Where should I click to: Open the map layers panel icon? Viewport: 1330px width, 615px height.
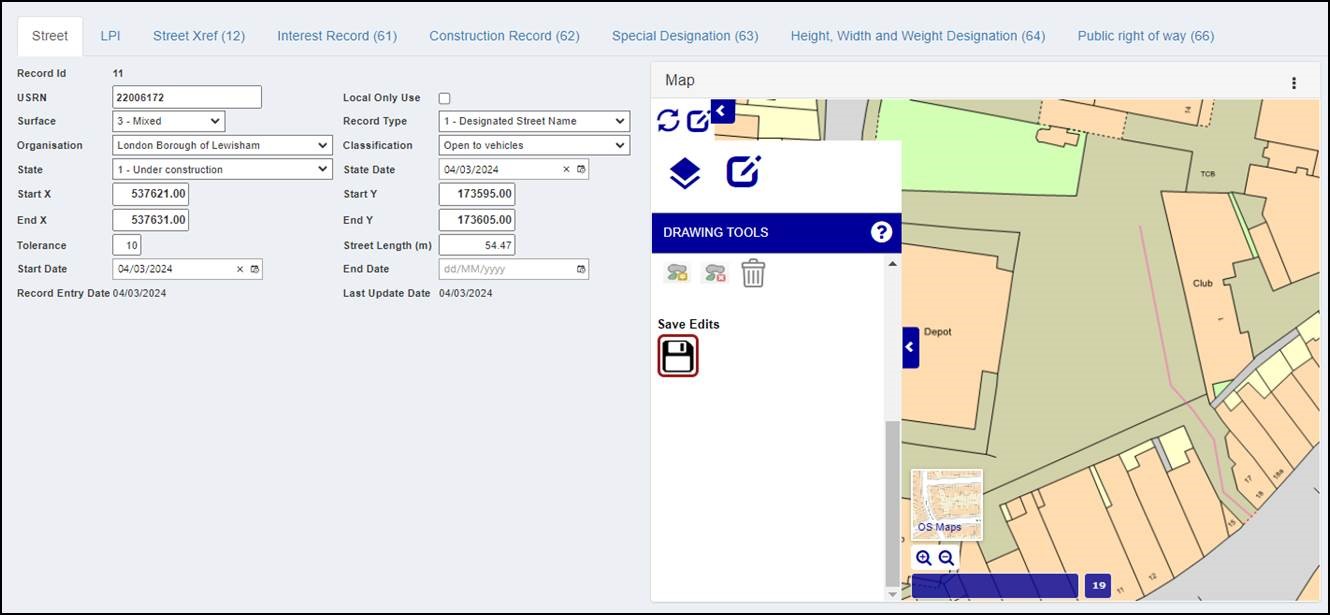[685, 173]
